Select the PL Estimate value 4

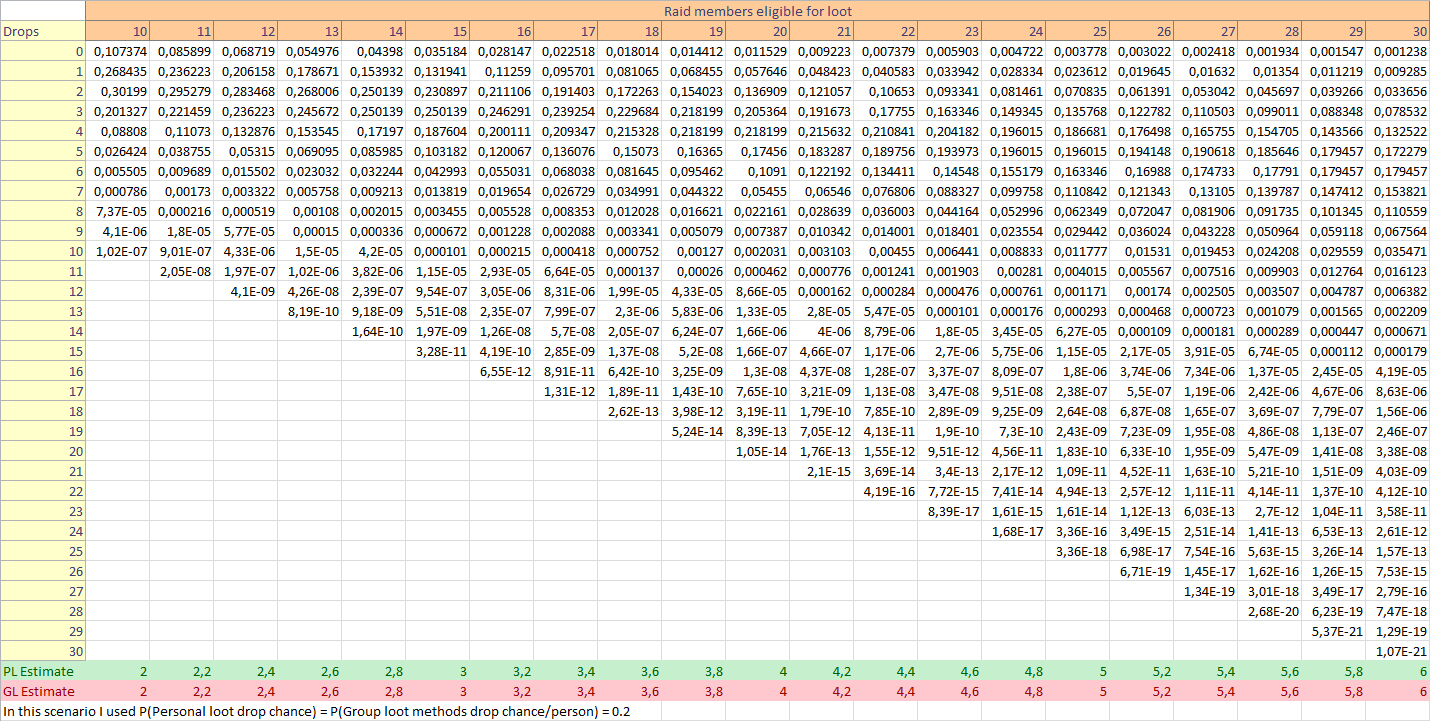pyautogui.click(x=758, y=671)
